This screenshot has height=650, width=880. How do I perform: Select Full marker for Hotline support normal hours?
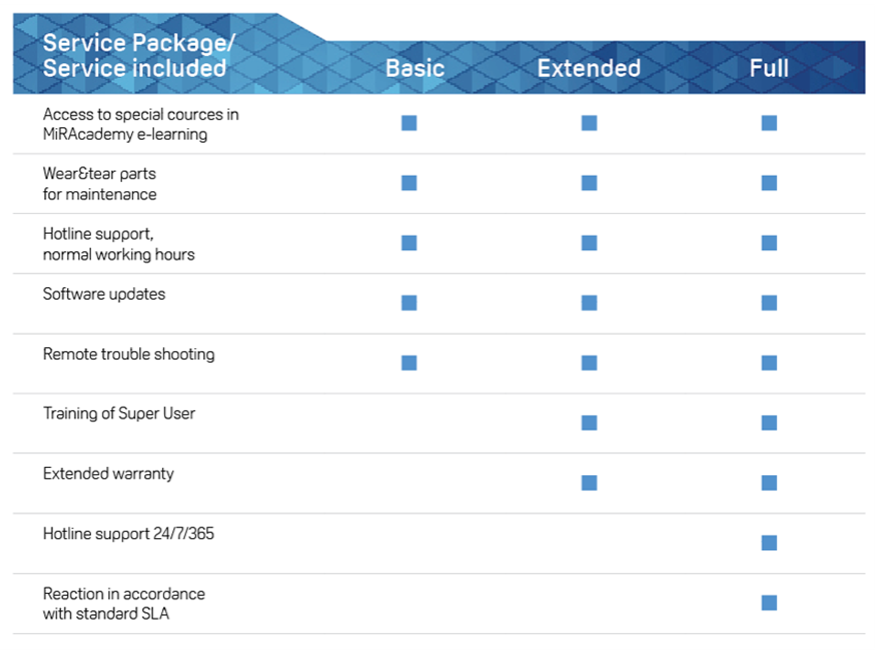click(769, 243)
